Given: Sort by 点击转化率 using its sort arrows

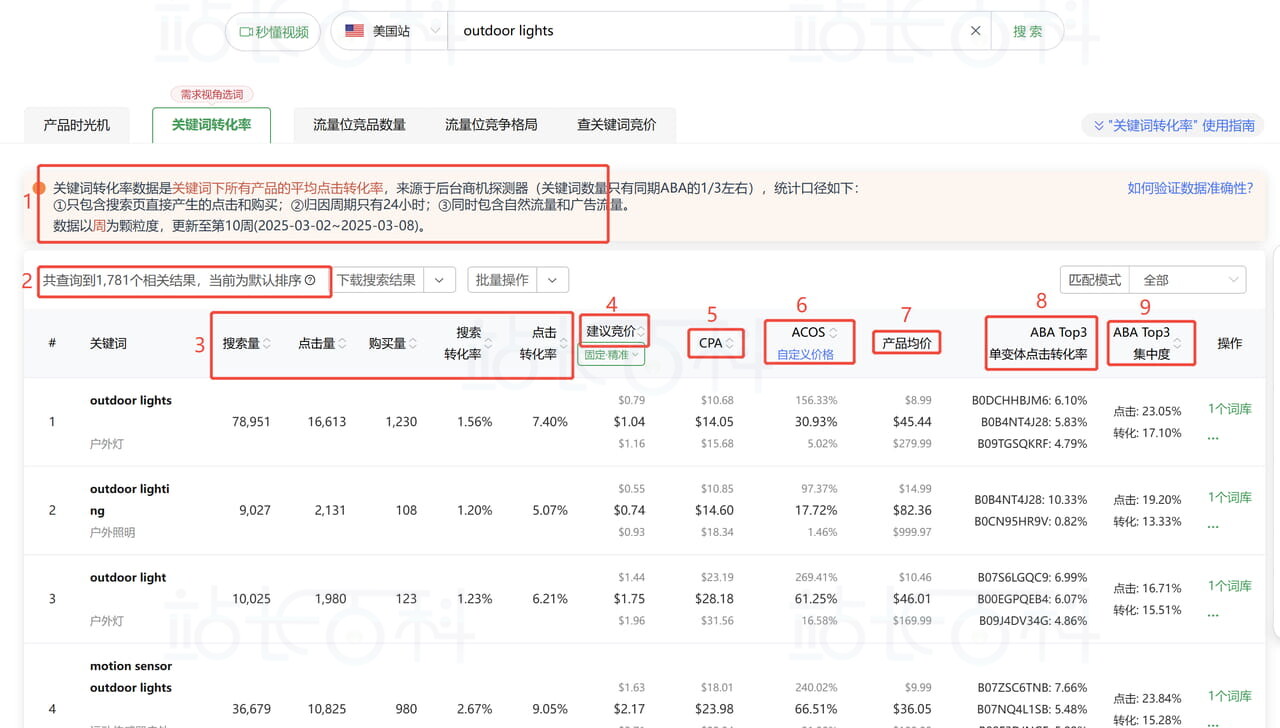Looking at the screenshot, I should [x=564, y=343].
